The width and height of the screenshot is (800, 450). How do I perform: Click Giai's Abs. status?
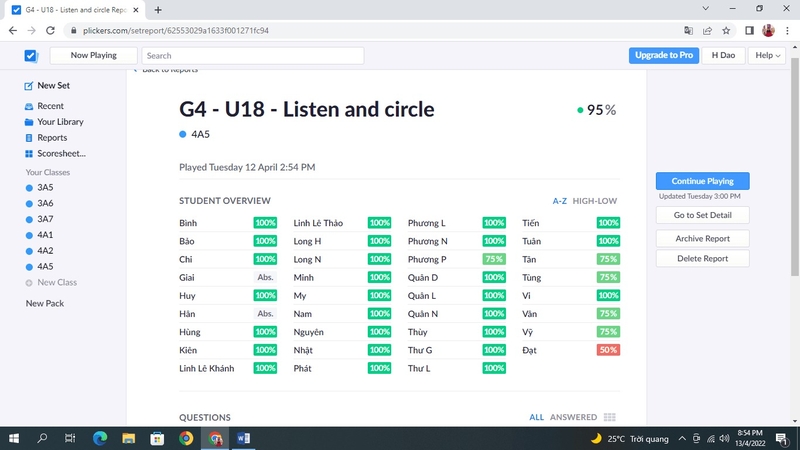click(x=265, y=278)
